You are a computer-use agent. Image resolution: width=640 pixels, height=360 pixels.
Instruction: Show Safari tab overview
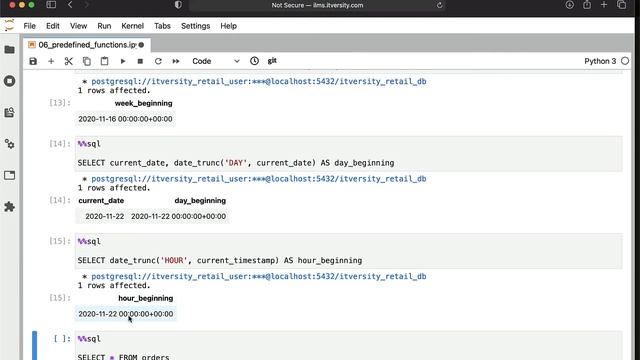(622, 5)
